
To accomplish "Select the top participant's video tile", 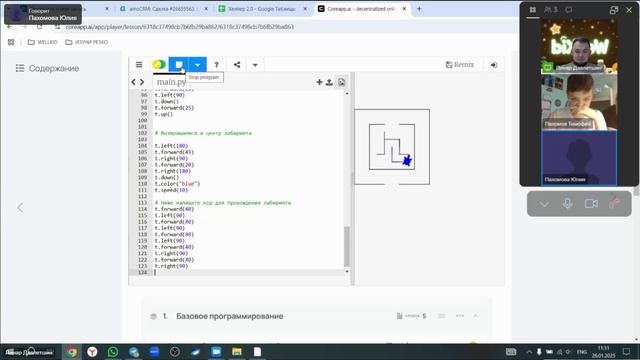I will point(579,46).
